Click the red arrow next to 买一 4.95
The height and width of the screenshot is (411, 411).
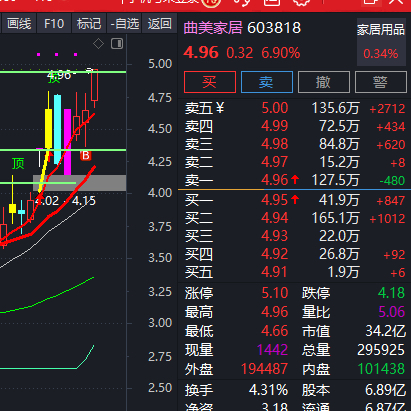[x=295, y=200]
